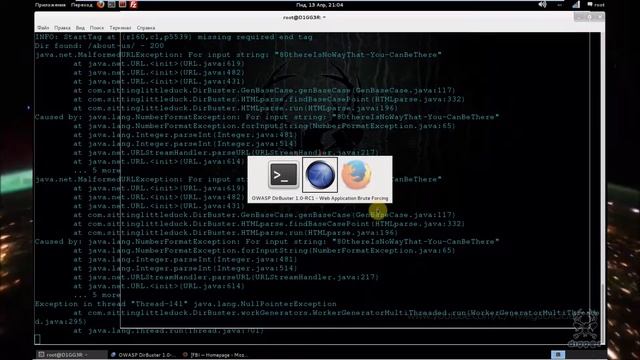Open the Правка menu in the terminal
This screenshot has height=360, width=640.
pos(62,28)
